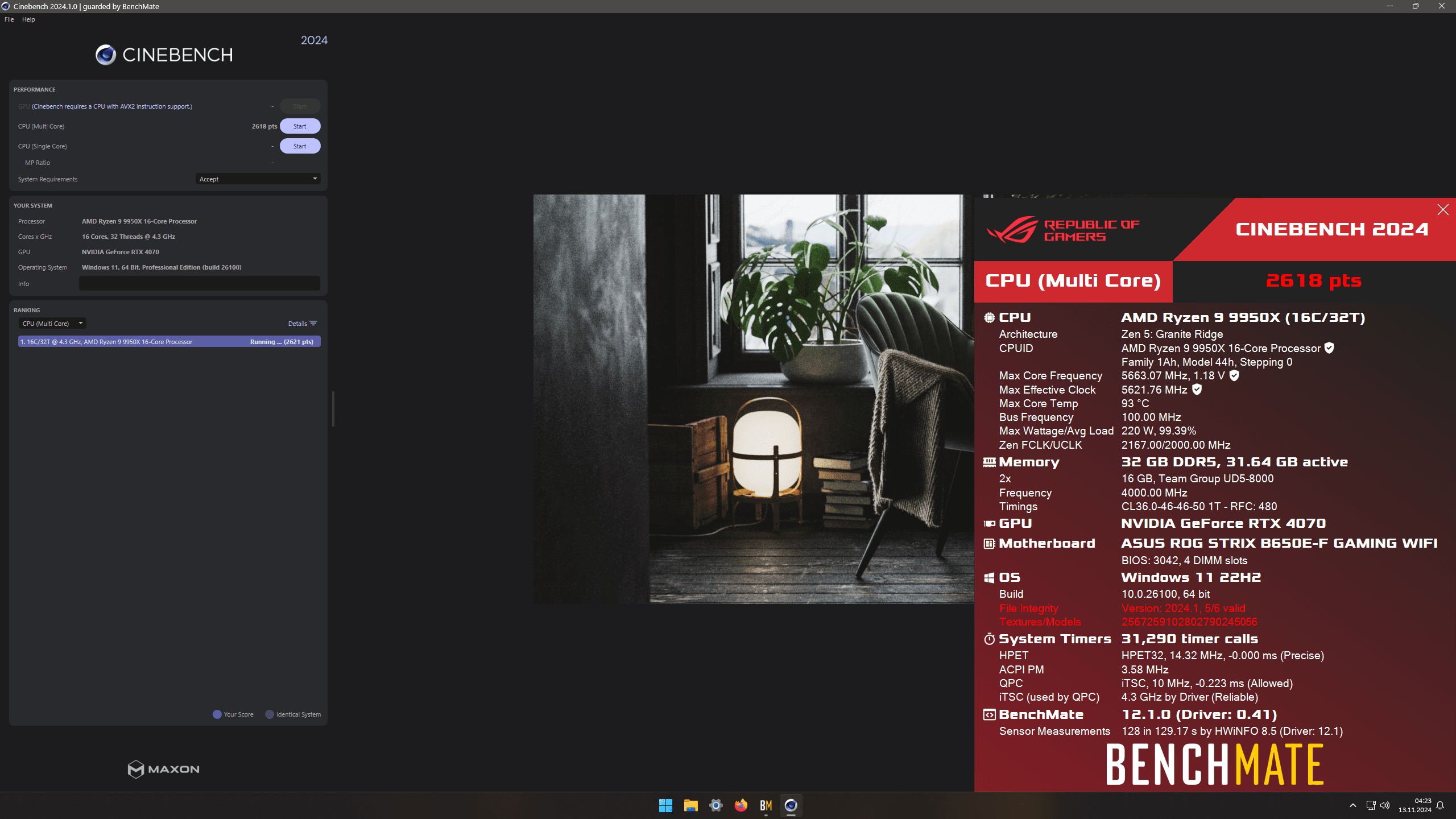Start the CPU (Single Core) benchmark
The width and height of the screenshot is (1456, 819).
pyautogui.click(x=300, y=146)
